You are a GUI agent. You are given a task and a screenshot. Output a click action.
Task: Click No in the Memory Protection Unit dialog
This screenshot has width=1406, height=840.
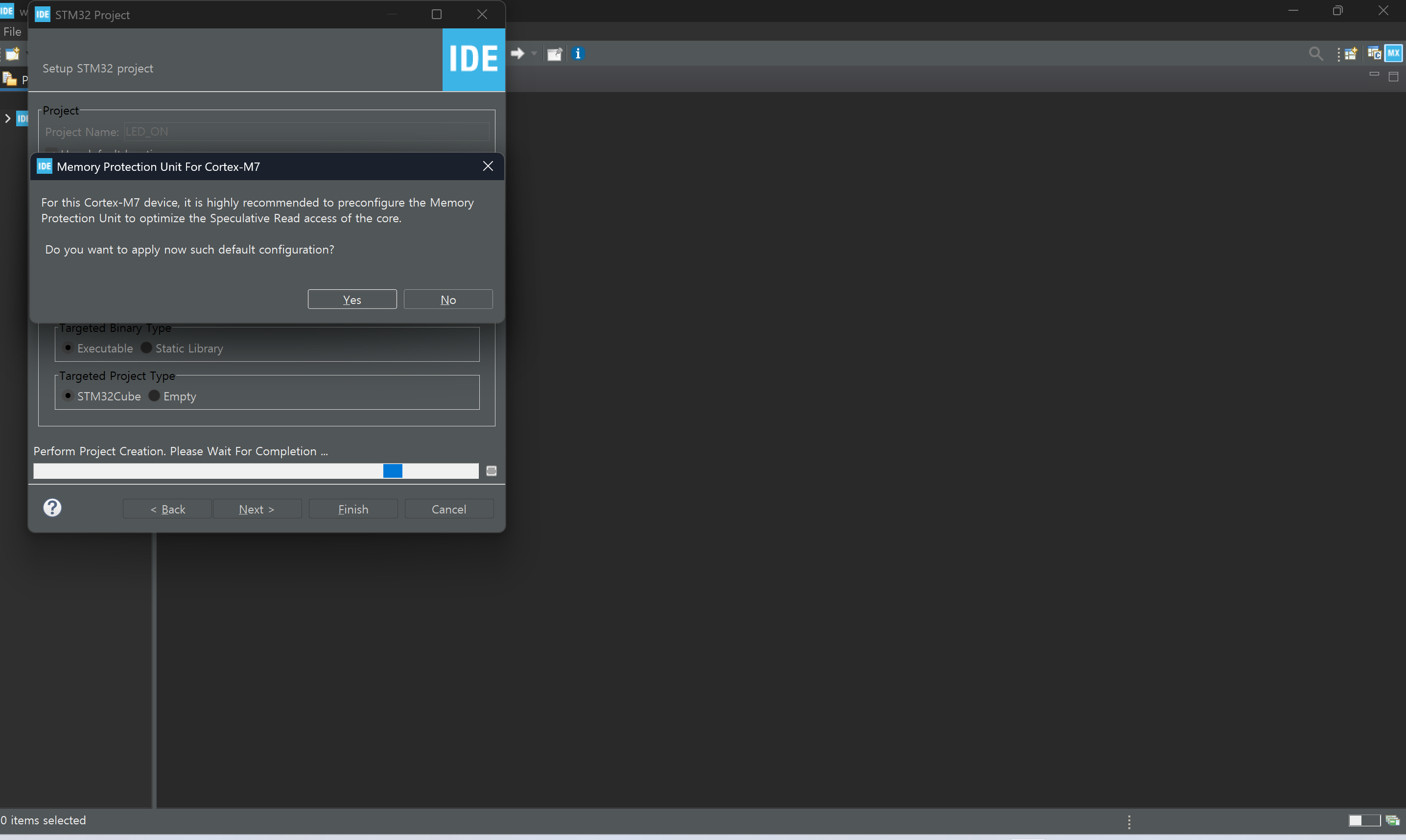(448, 300)
